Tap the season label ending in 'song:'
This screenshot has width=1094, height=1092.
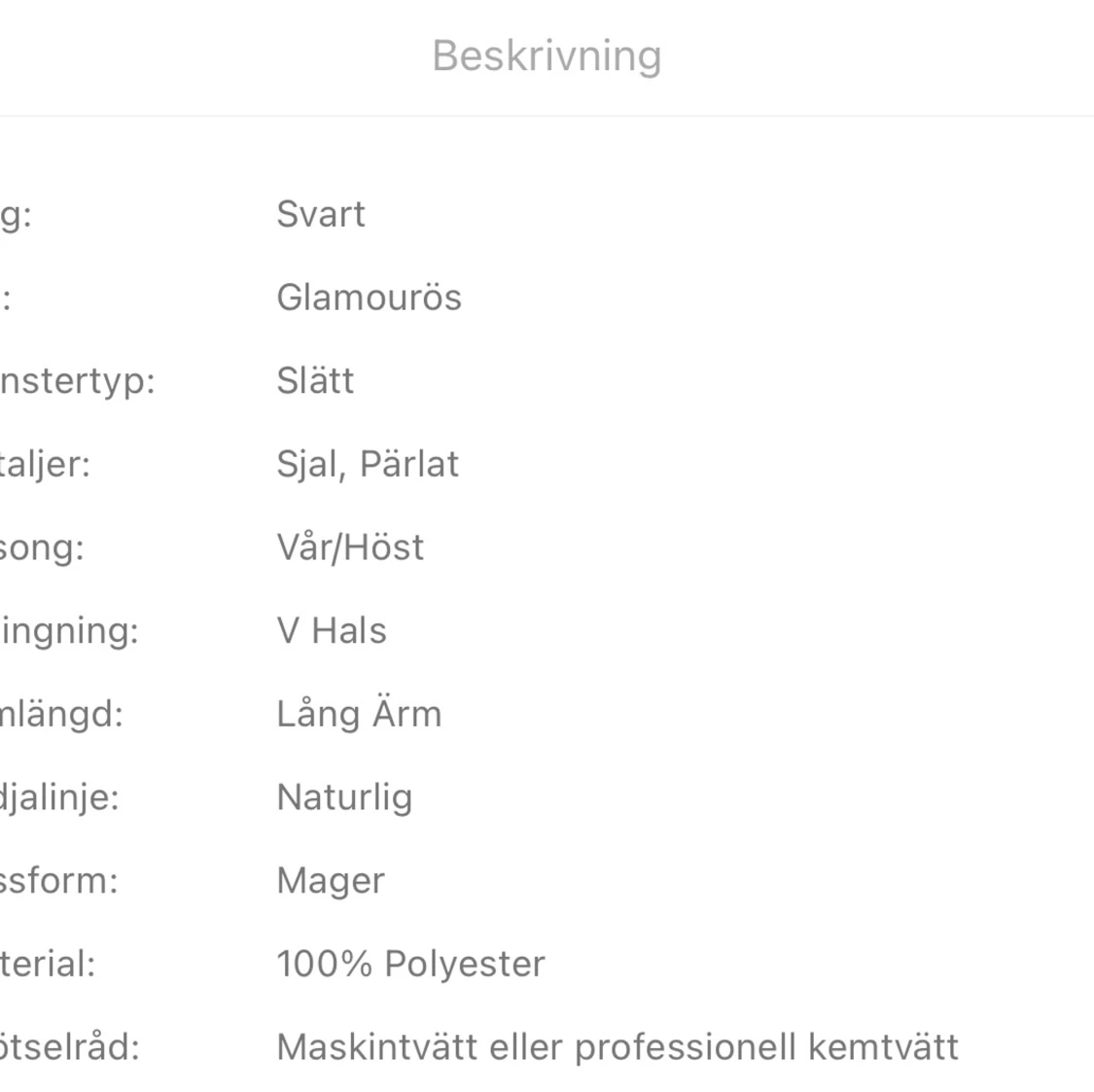(42, 547)
